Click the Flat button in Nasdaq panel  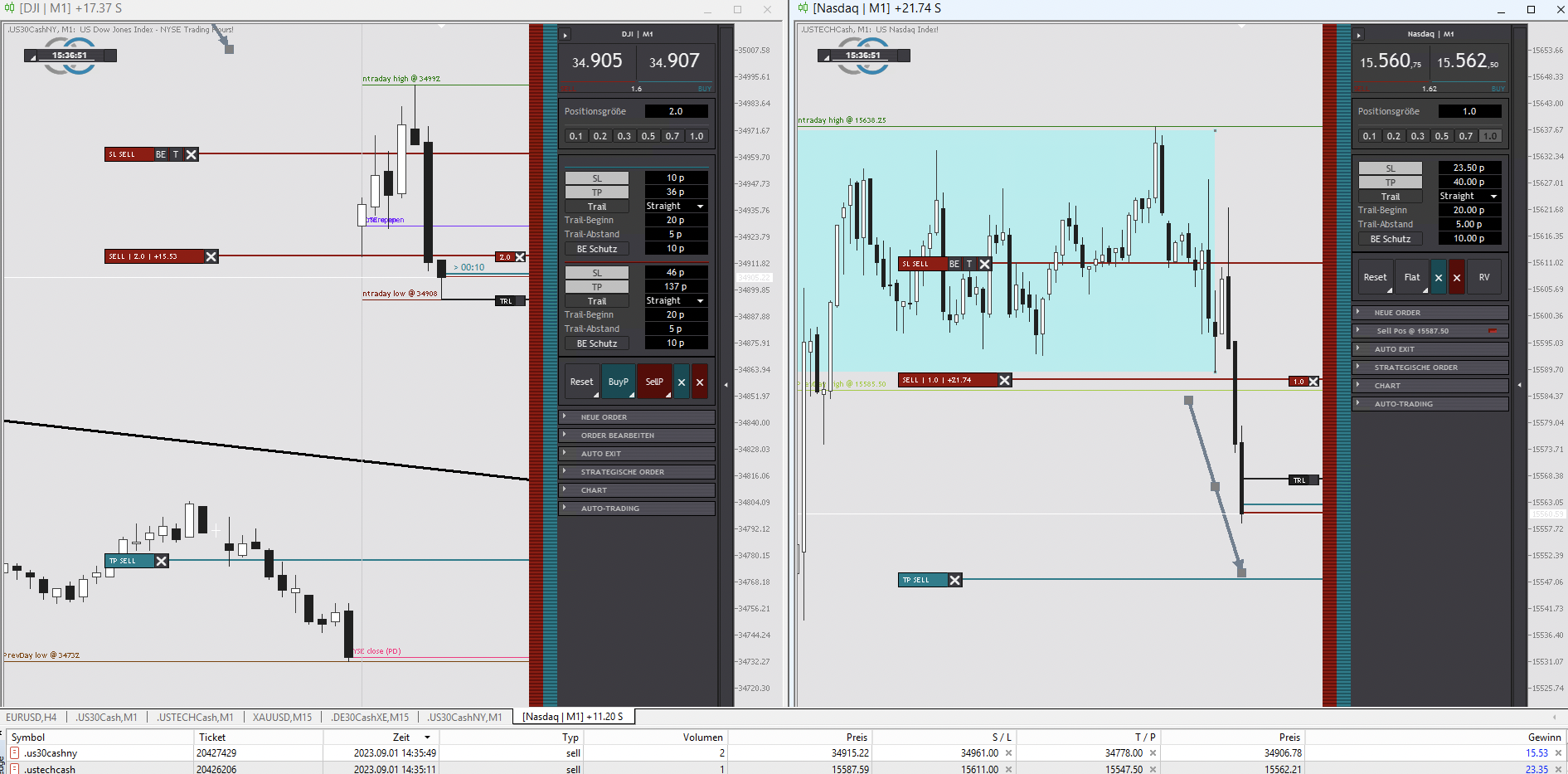(1412, 278)
